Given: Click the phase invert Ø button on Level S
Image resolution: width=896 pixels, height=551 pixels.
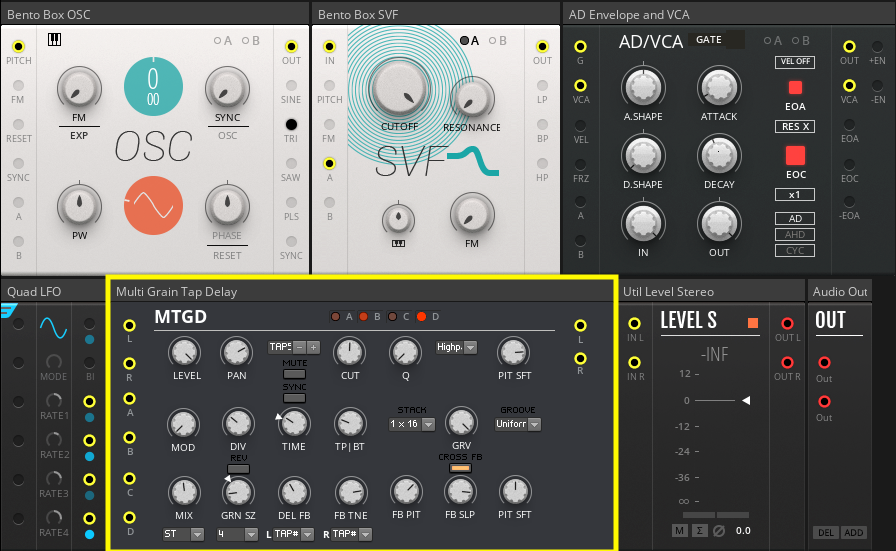Looking at the screenshot, I should click(719, 530).
